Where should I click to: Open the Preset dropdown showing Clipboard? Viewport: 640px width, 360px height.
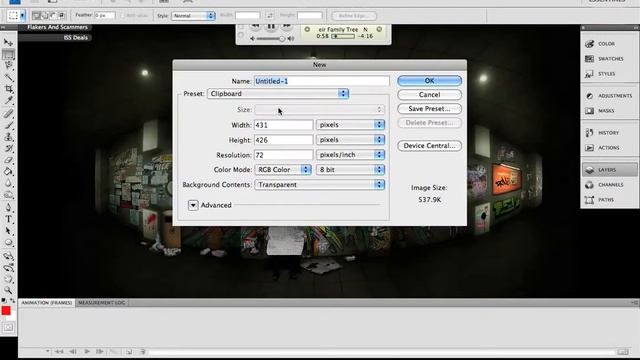coord(278,93)
